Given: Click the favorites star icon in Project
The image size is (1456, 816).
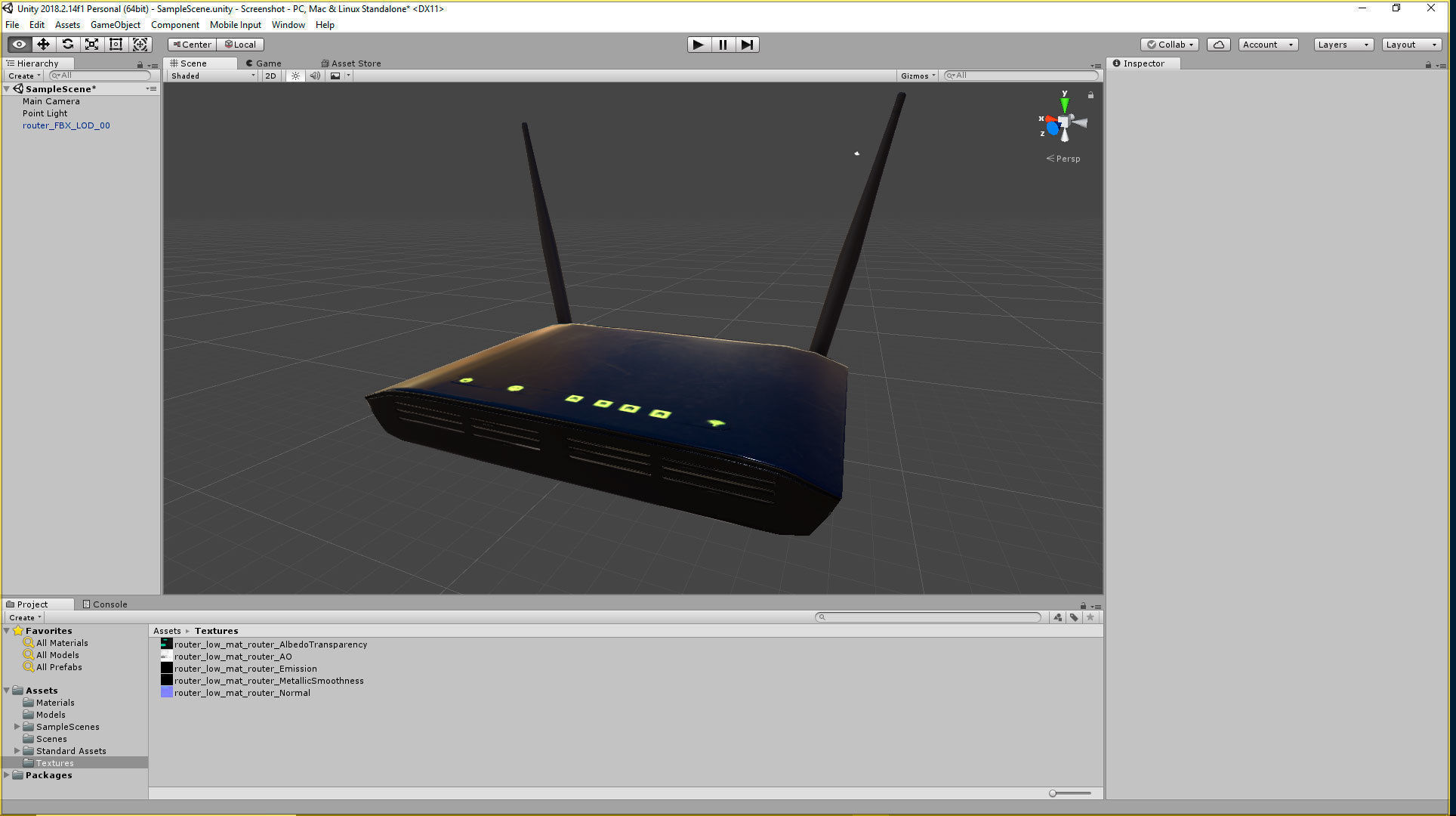Looking at the screenshot, I should pos(1090,617).
